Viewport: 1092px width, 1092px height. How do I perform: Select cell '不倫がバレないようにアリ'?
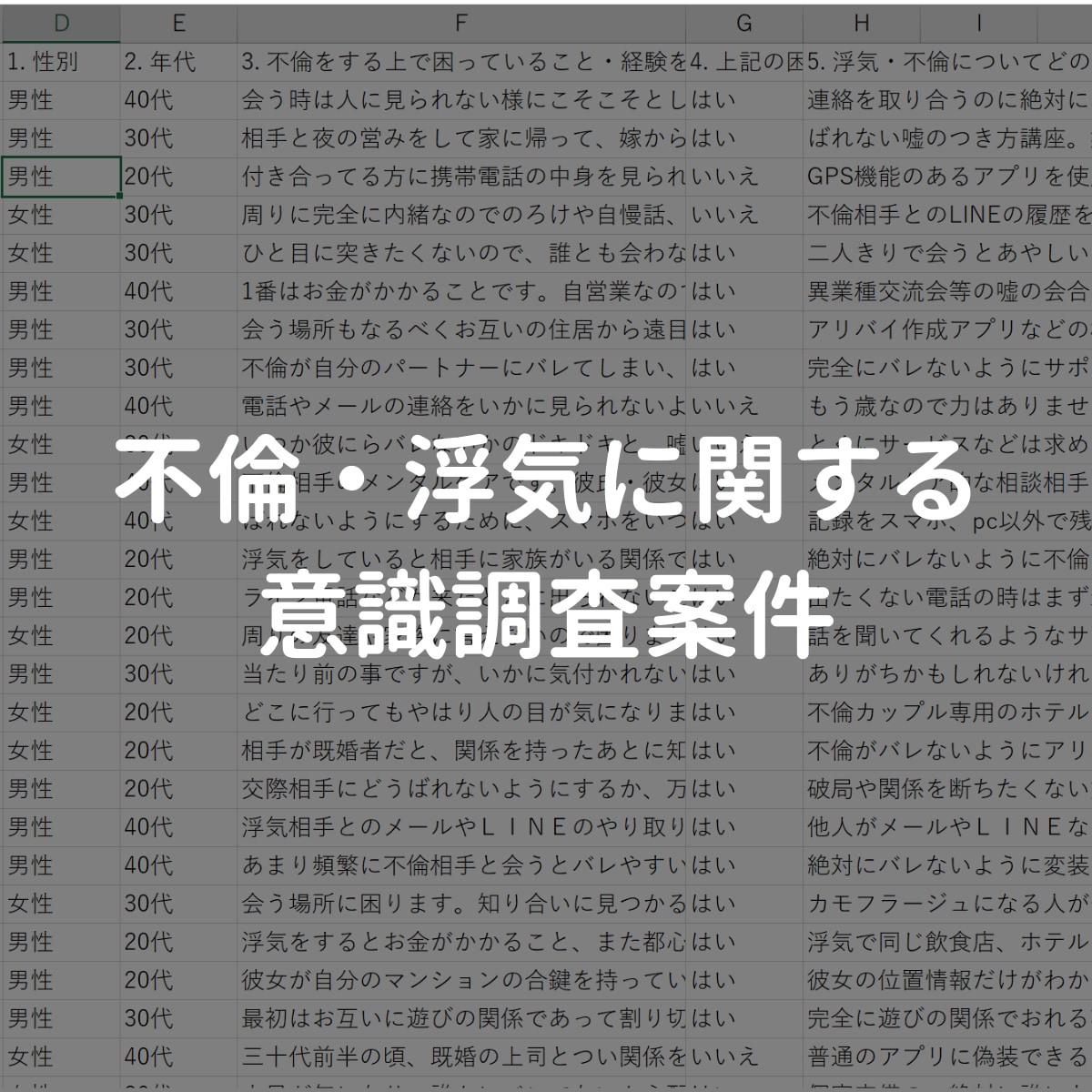tap(948, 750)
